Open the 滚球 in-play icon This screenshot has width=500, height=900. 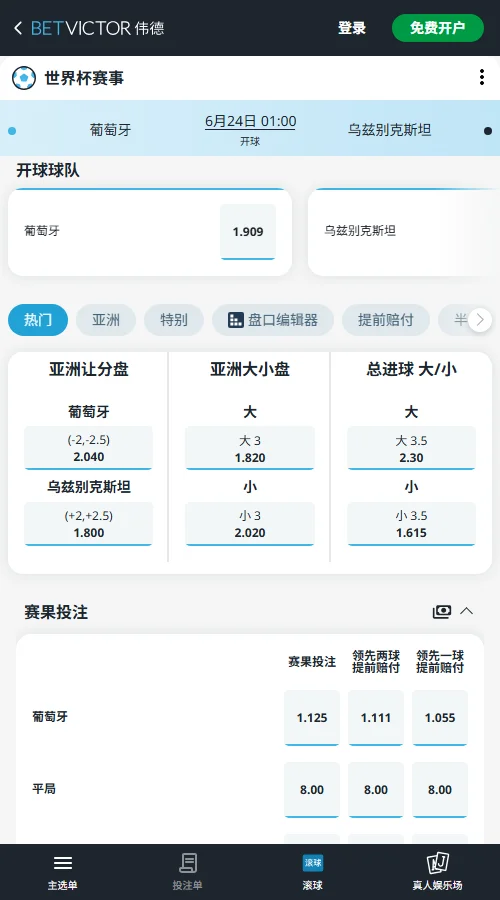[313, 863]
